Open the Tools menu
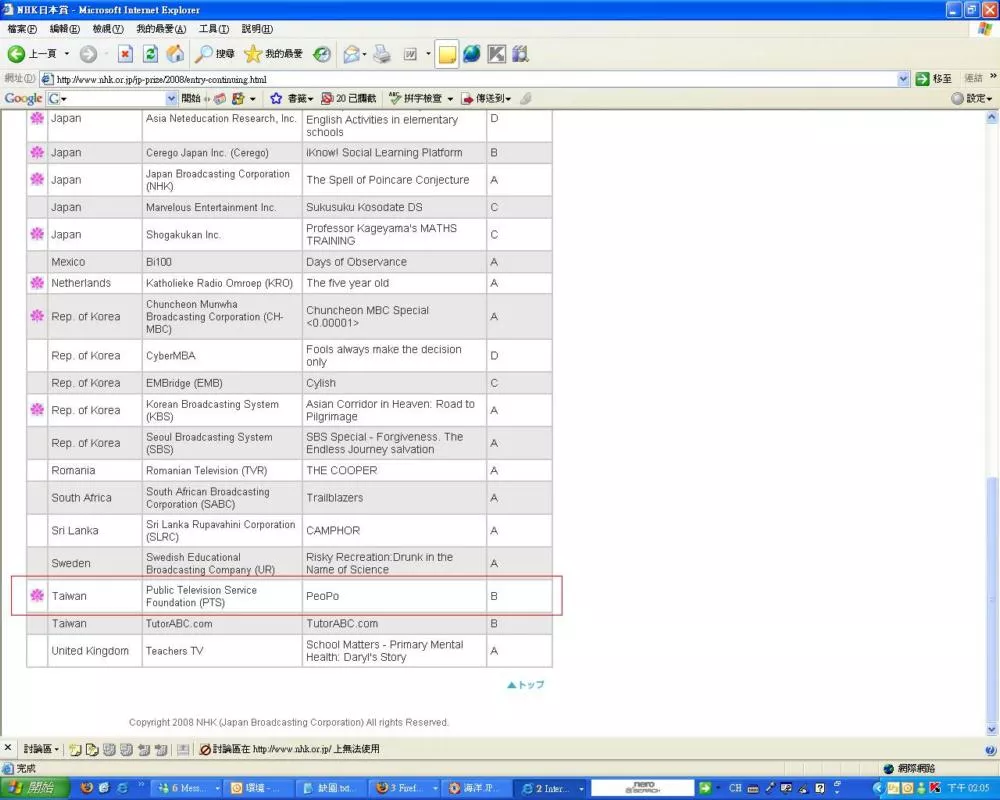The height and width of the screenshot is (800, 1000). tap(214, 29)
